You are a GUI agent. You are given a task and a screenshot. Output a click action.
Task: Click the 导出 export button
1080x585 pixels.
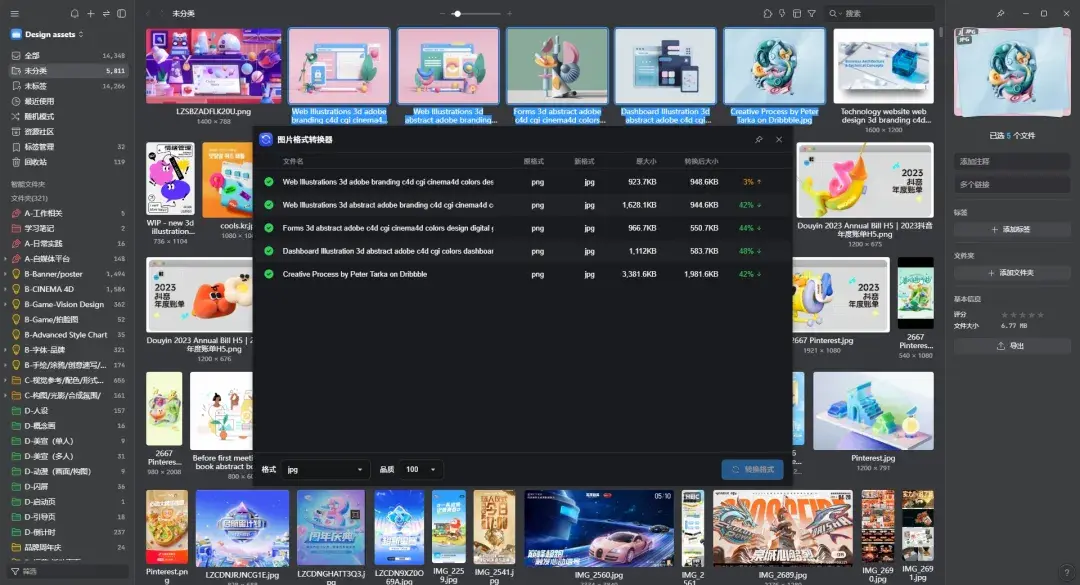point(1011,346)
